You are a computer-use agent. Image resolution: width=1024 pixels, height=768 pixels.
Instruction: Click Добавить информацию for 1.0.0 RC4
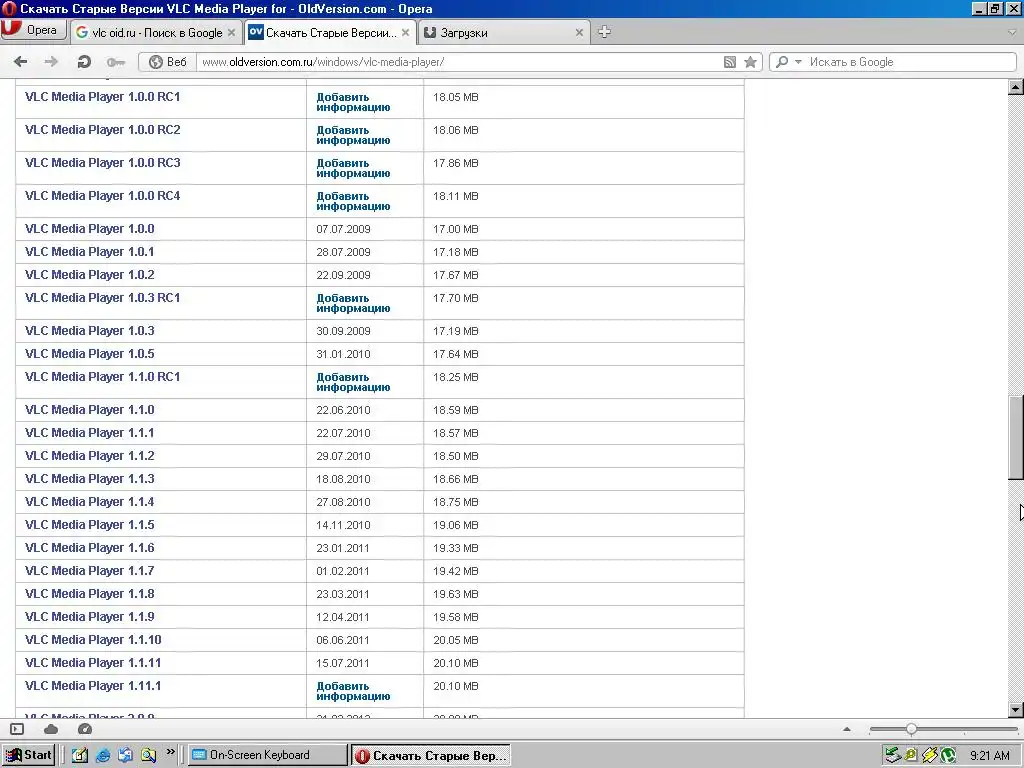pos(353,200)
